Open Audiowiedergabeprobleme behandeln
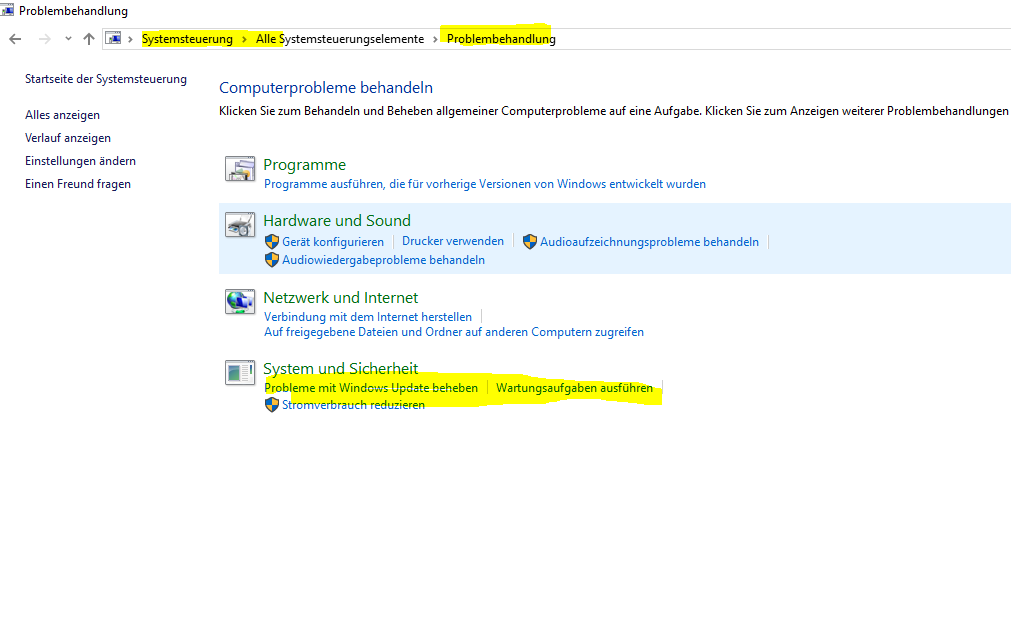Screen dimensions: 1011x623 coord(384,260)
